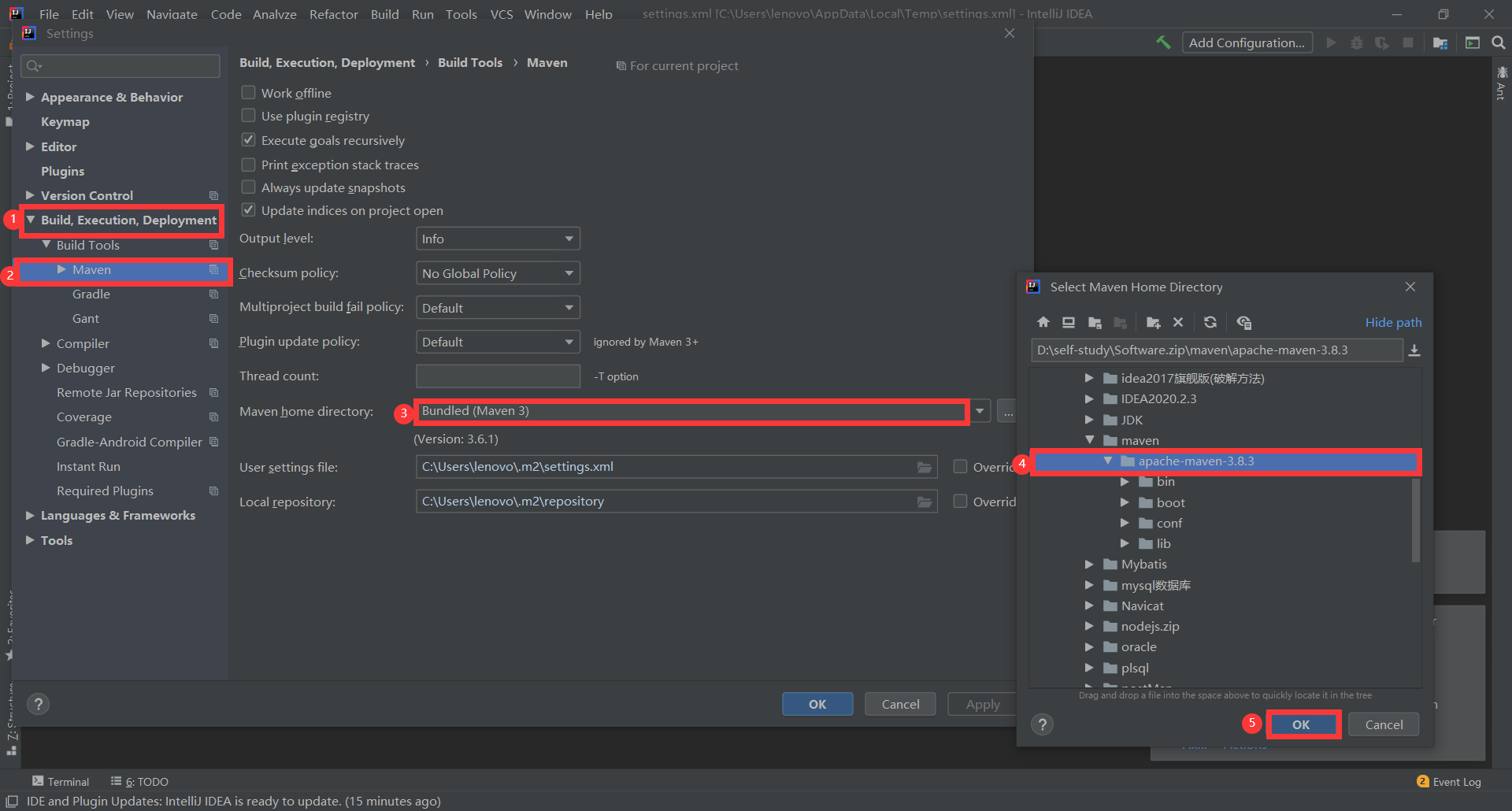Click the Thread count input field

point(498,376)
